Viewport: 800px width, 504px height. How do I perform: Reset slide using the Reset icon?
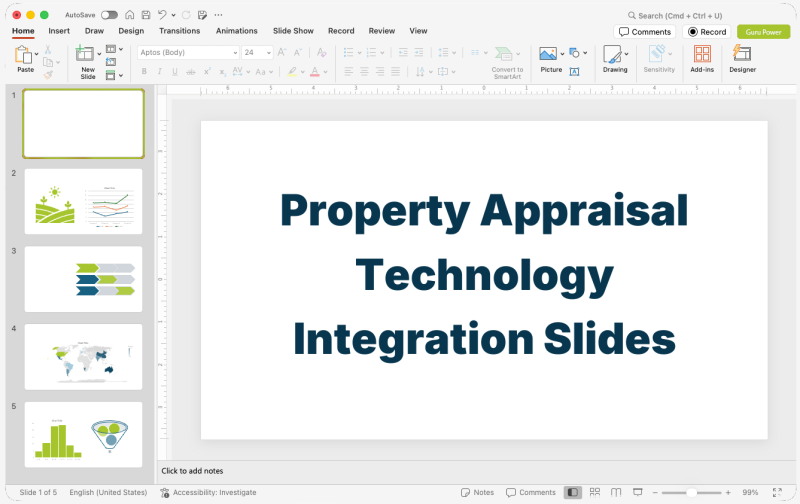coord(111,62)
